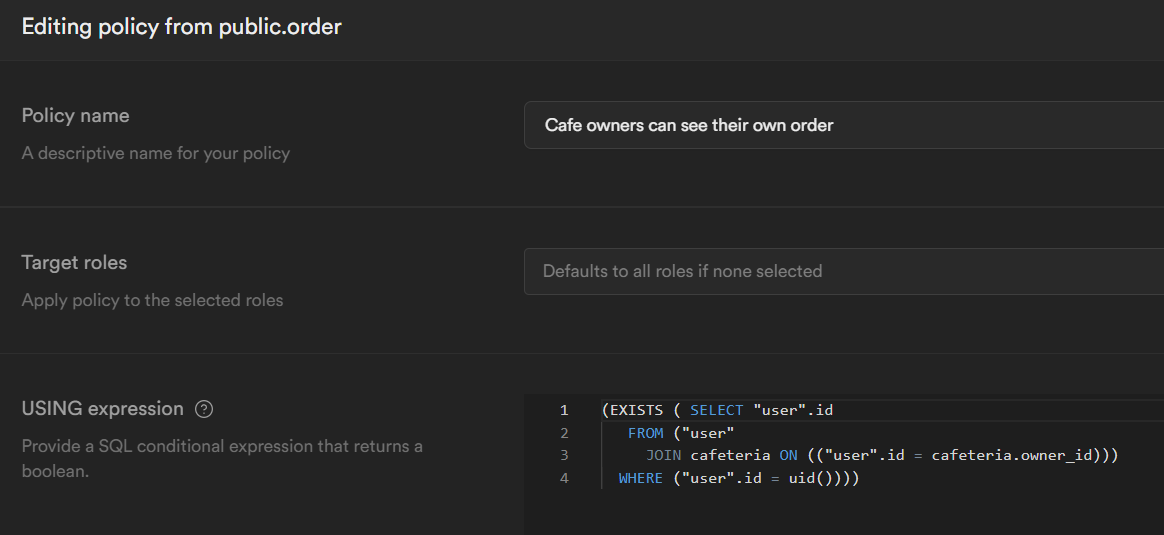Click line number 2 in the SQL editor

564,433
